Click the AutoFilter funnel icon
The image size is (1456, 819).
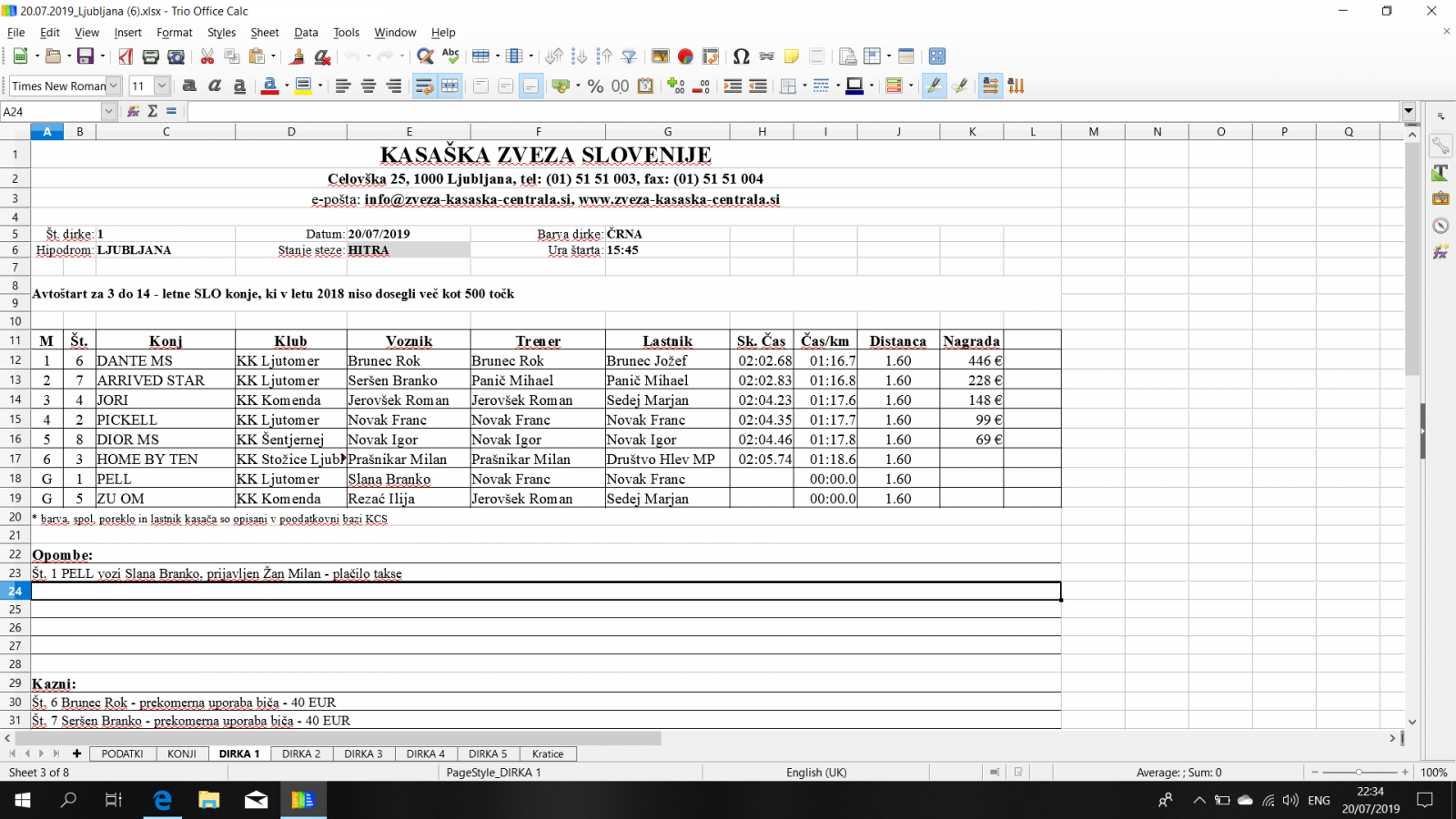[x=629, y=56]
